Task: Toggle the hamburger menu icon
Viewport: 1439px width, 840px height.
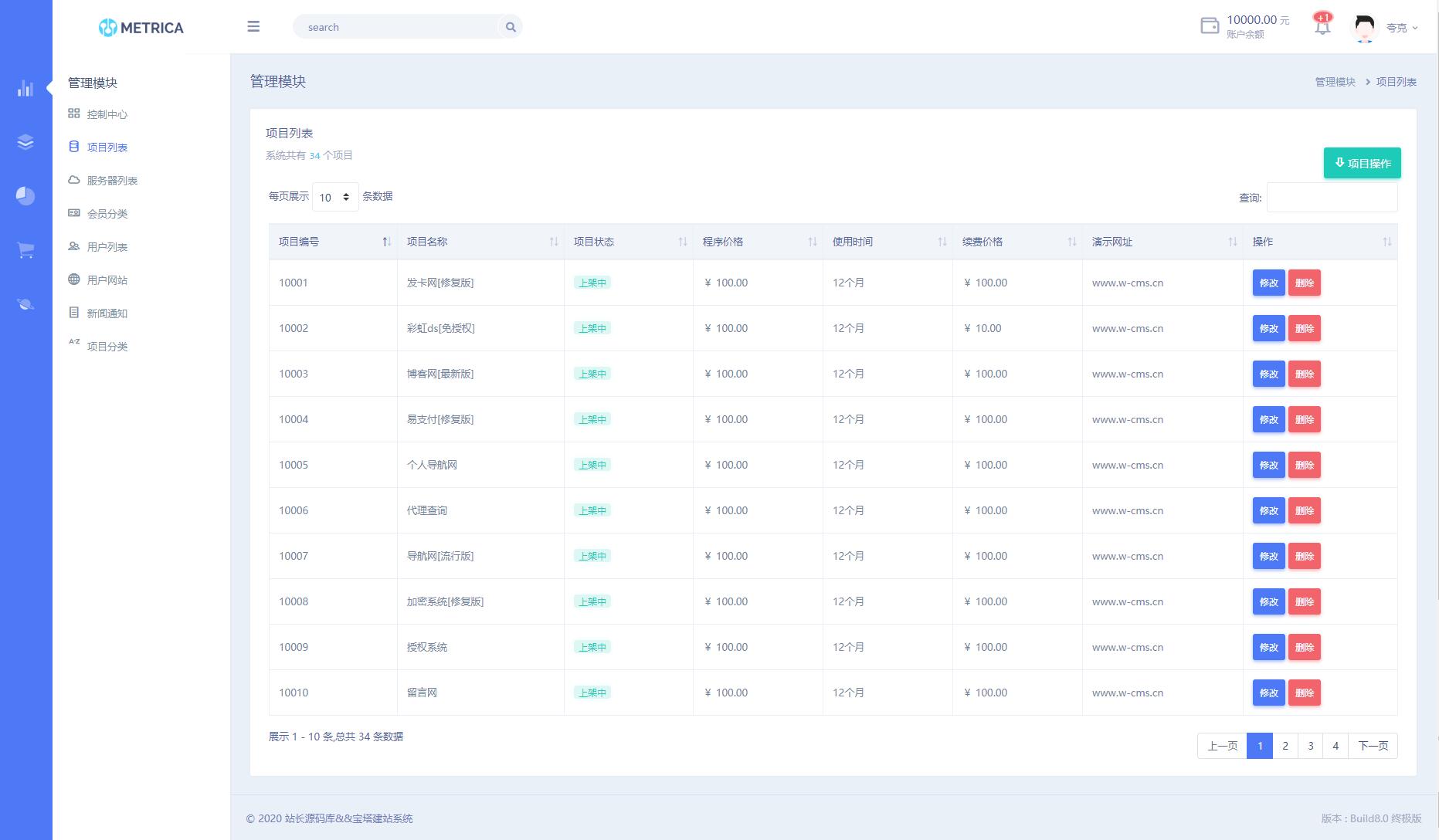Action: [253, 26]
